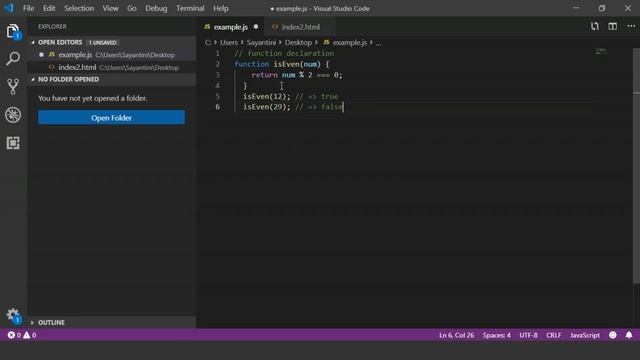Click 'You have not yet opened a folder.' text
The image size is (640, 360).
(x=93, y=98)
